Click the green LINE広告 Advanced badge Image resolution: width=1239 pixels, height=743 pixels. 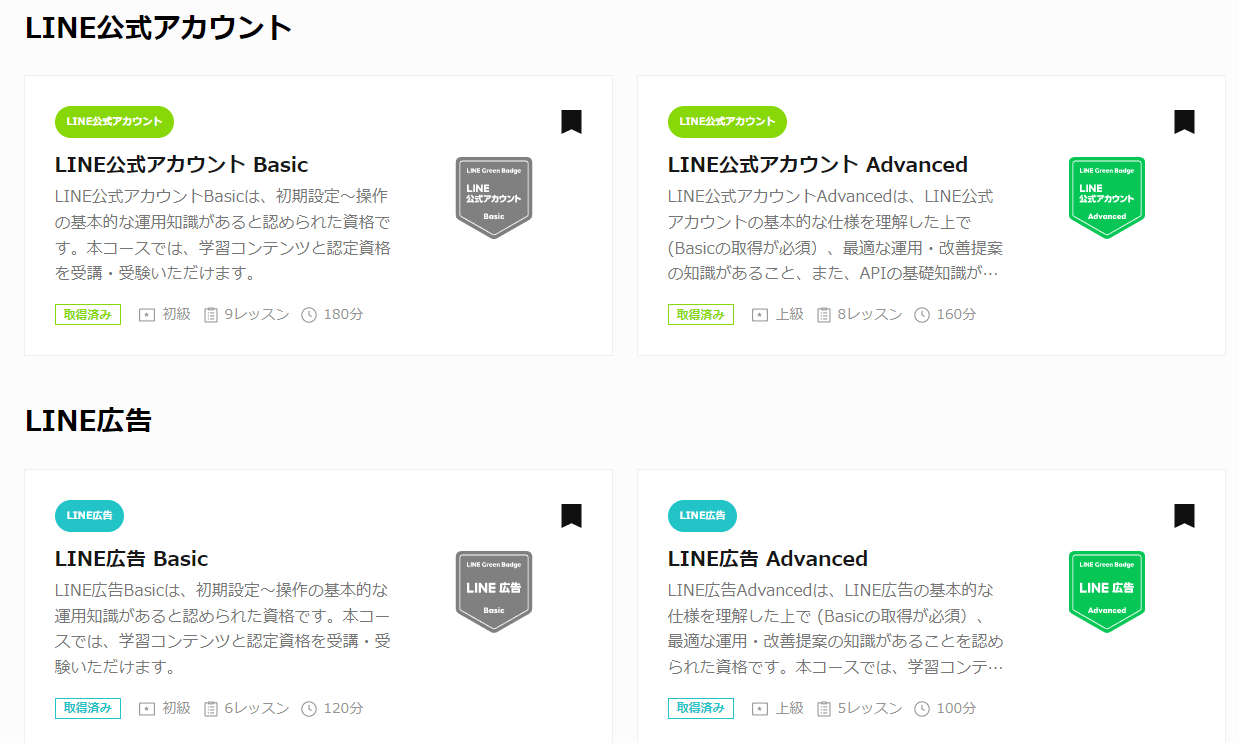click(1107, 592)
